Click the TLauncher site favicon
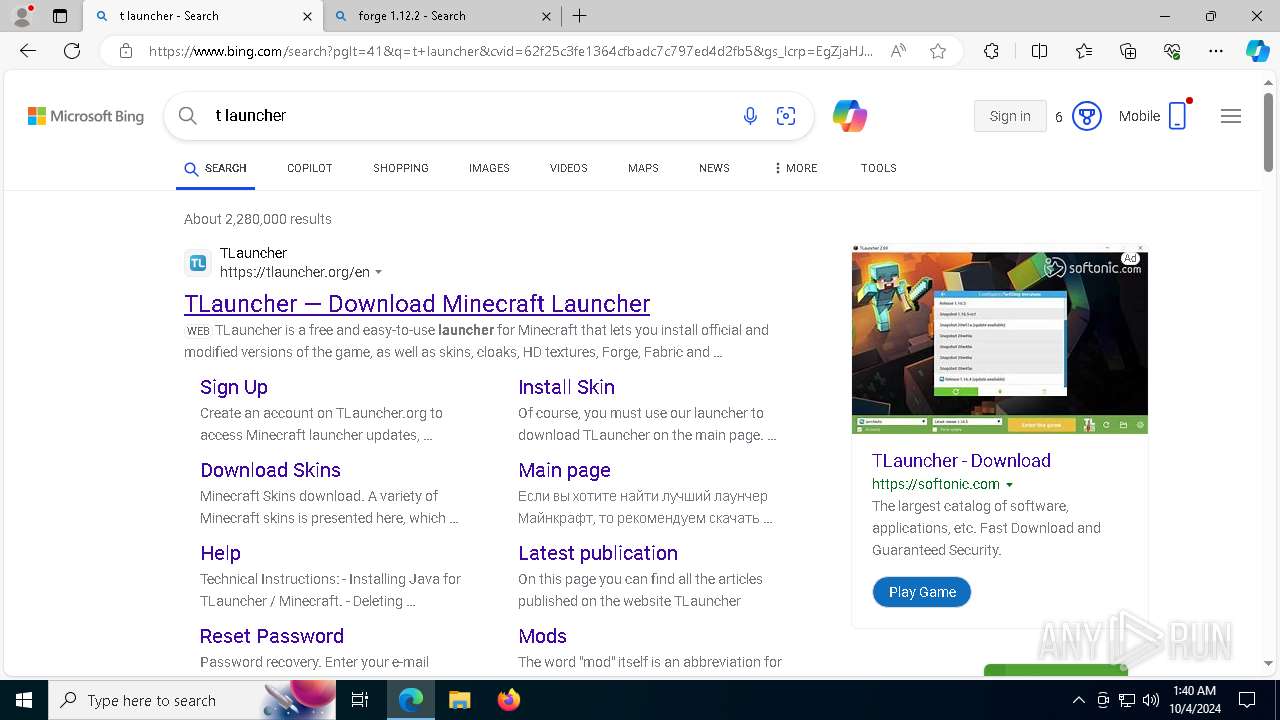The width and height of the screenshot is (1280, 720). (198, 263)
